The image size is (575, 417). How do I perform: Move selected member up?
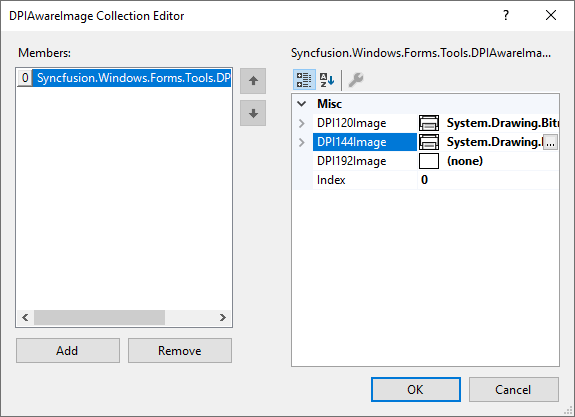point(253,81)
